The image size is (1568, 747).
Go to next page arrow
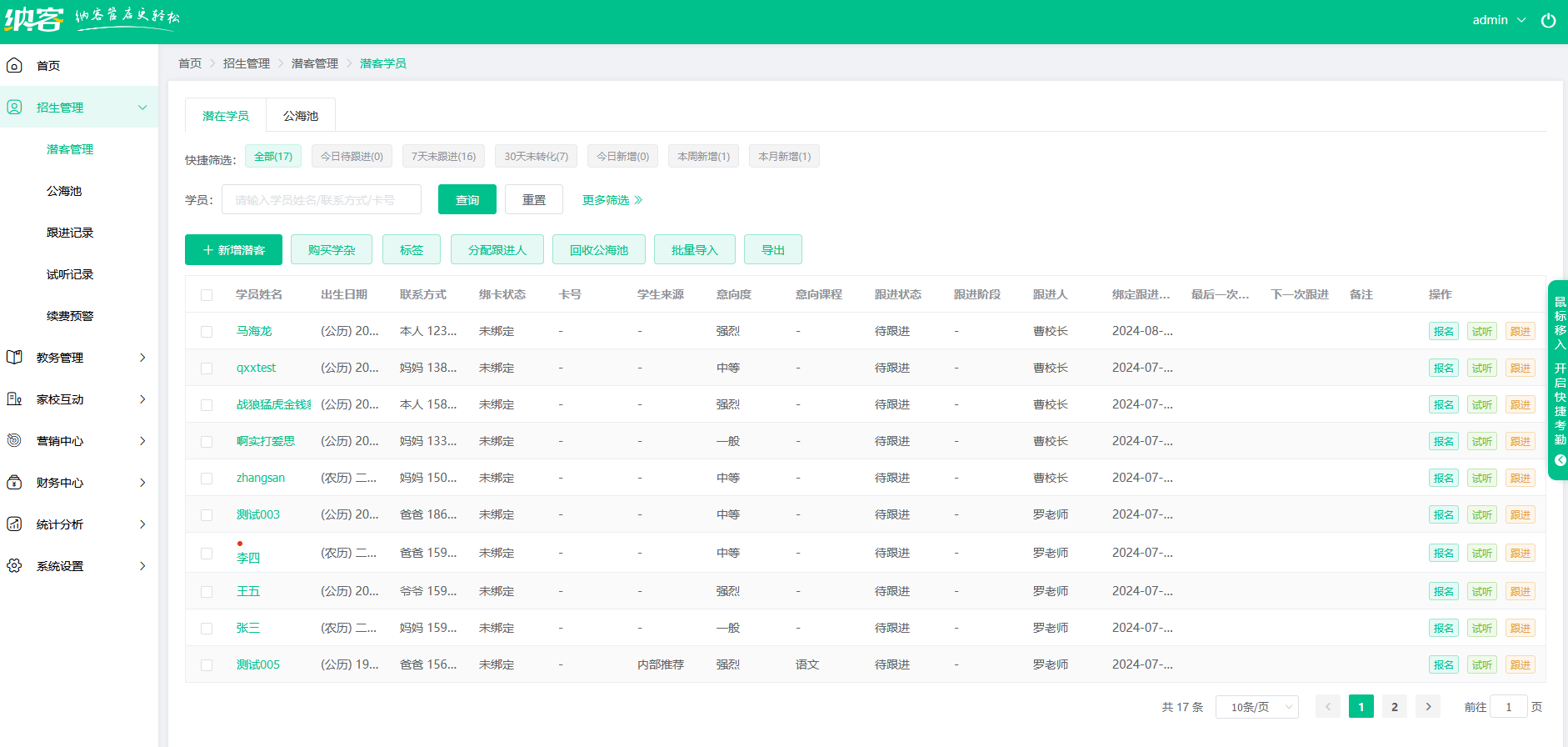[x=1428, y=707]
